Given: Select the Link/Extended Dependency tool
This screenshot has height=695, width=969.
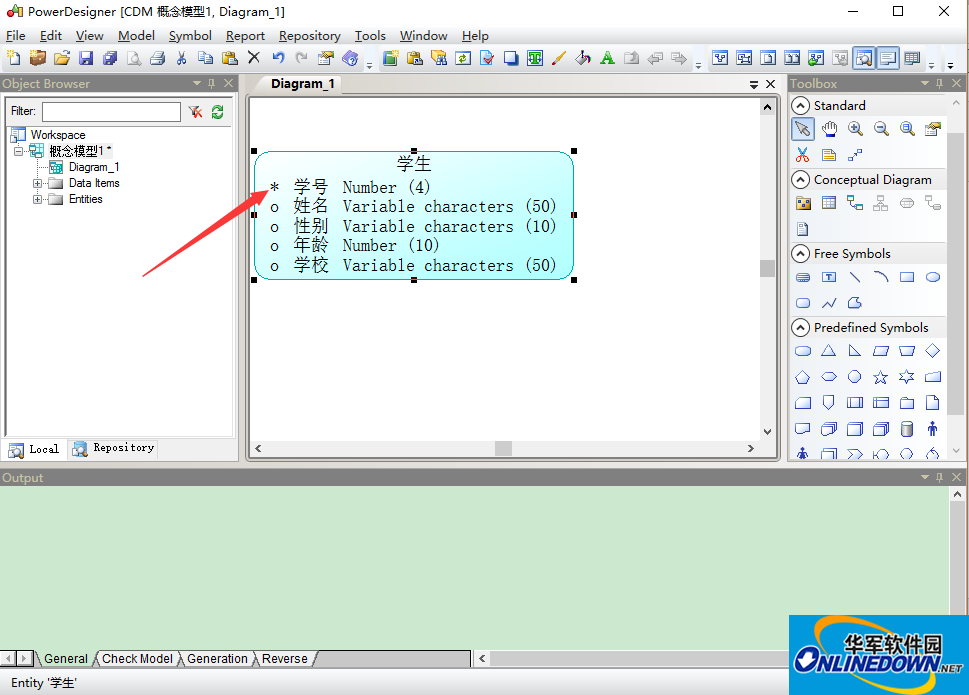Looking at the screenshot, I should [855, 154].
